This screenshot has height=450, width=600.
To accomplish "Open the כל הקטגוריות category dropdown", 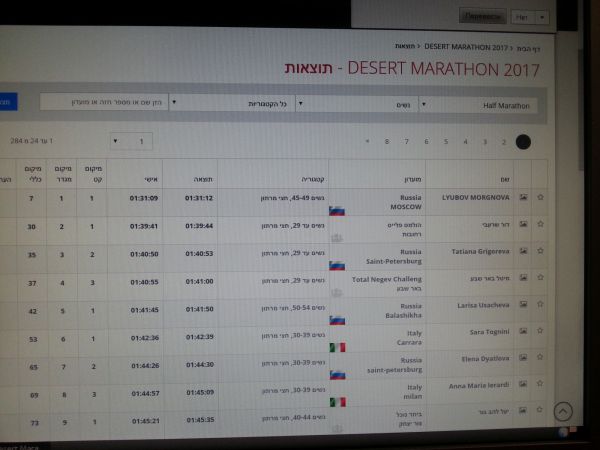I will coord(232,103).
